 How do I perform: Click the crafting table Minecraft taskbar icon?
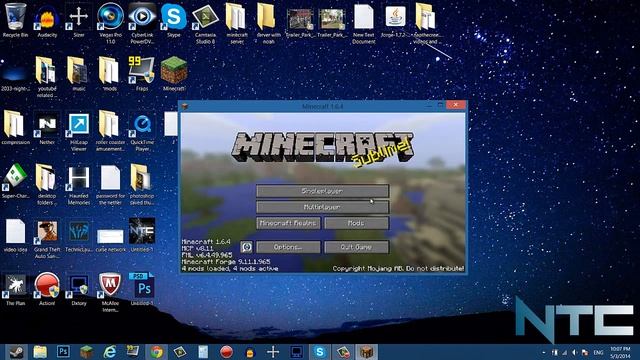tap(366, 351)
